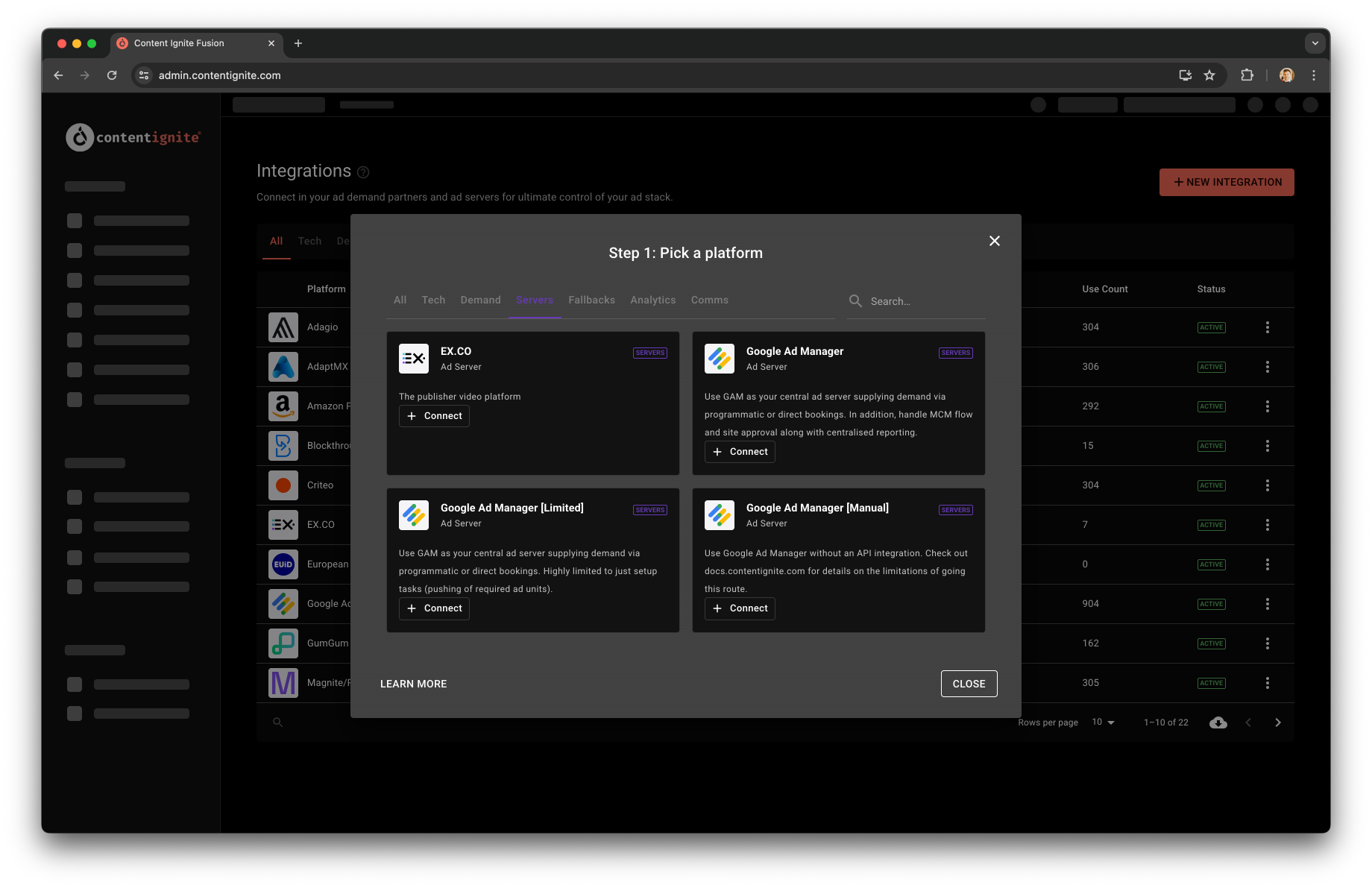Switch to Fallbacks tab
This screenshot has height=888, width=1372.
591,300
